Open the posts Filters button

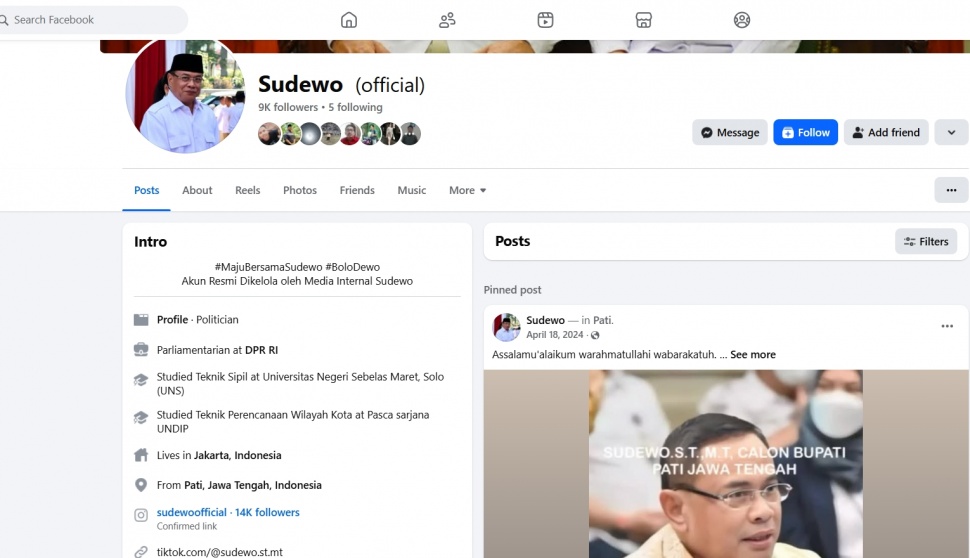pos(925,241)
